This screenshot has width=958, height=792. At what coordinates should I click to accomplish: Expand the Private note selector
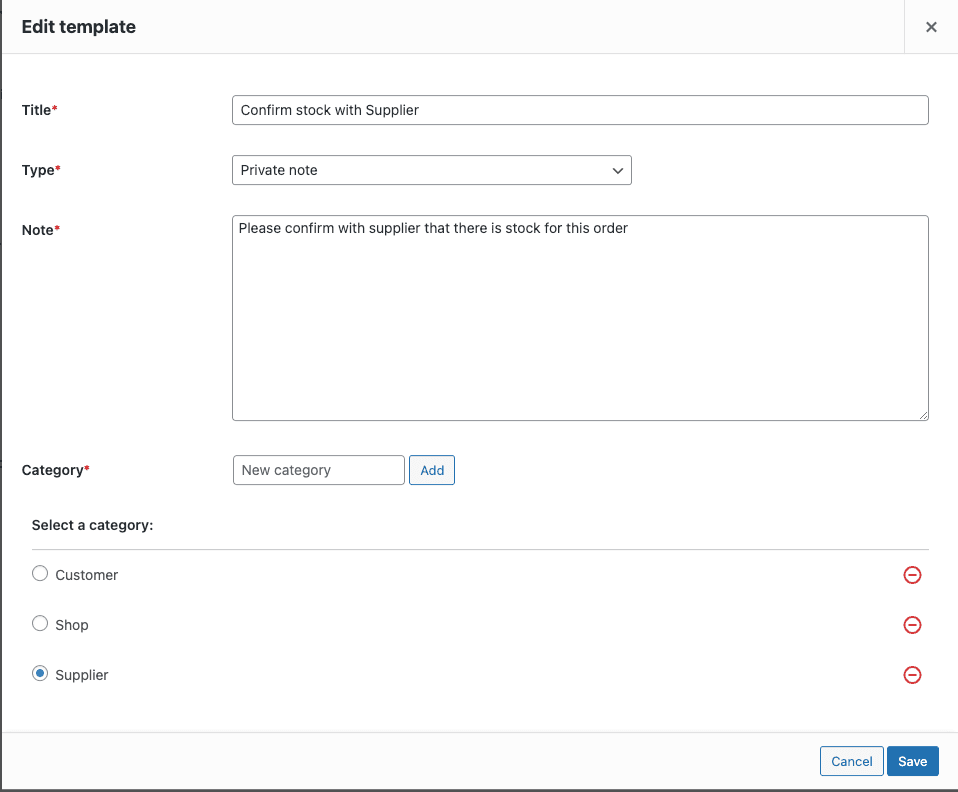click(x=431, y=170)
